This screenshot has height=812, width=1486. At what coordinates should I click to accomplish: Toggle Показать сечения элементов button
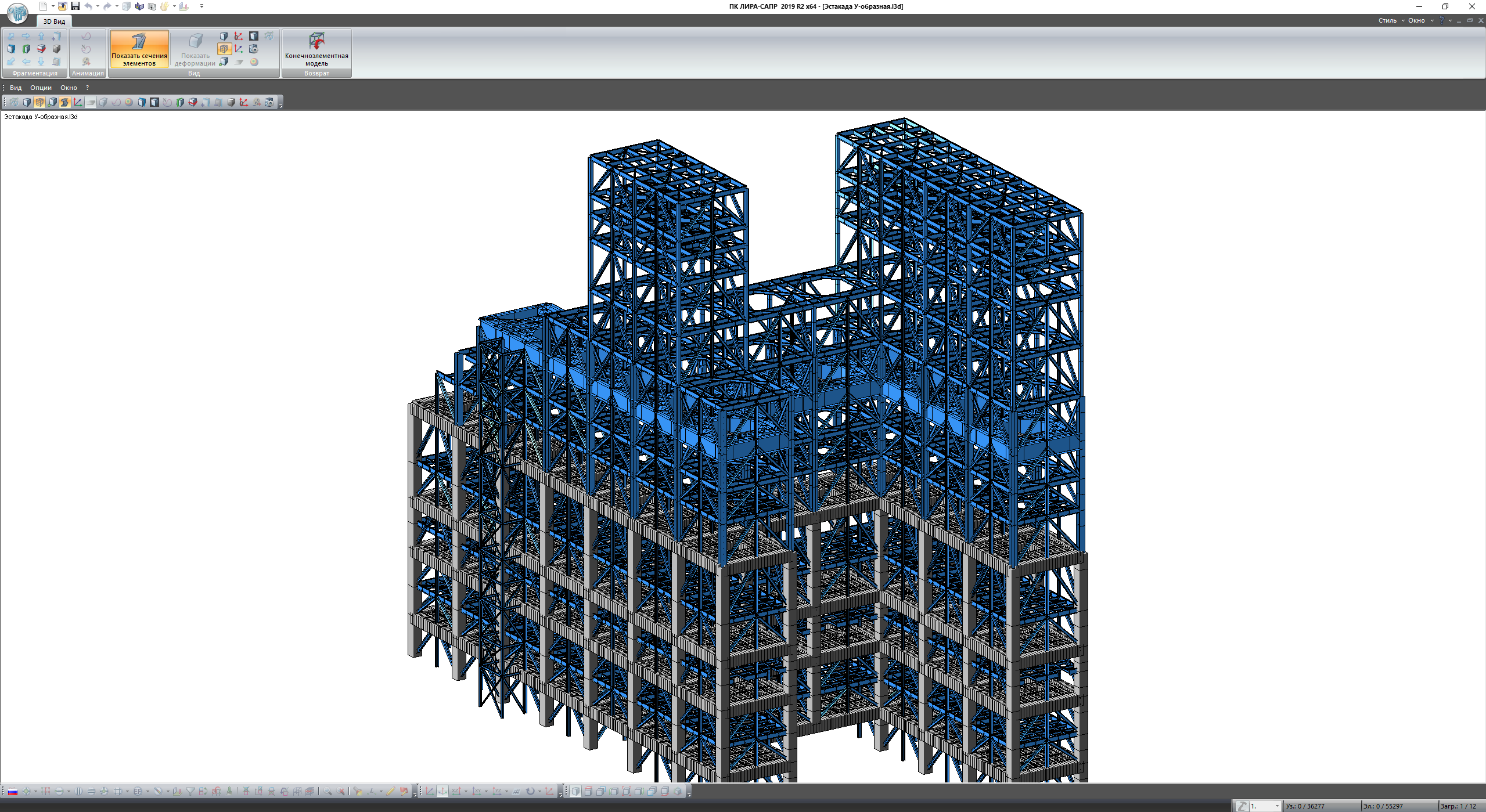click(139, 49)
